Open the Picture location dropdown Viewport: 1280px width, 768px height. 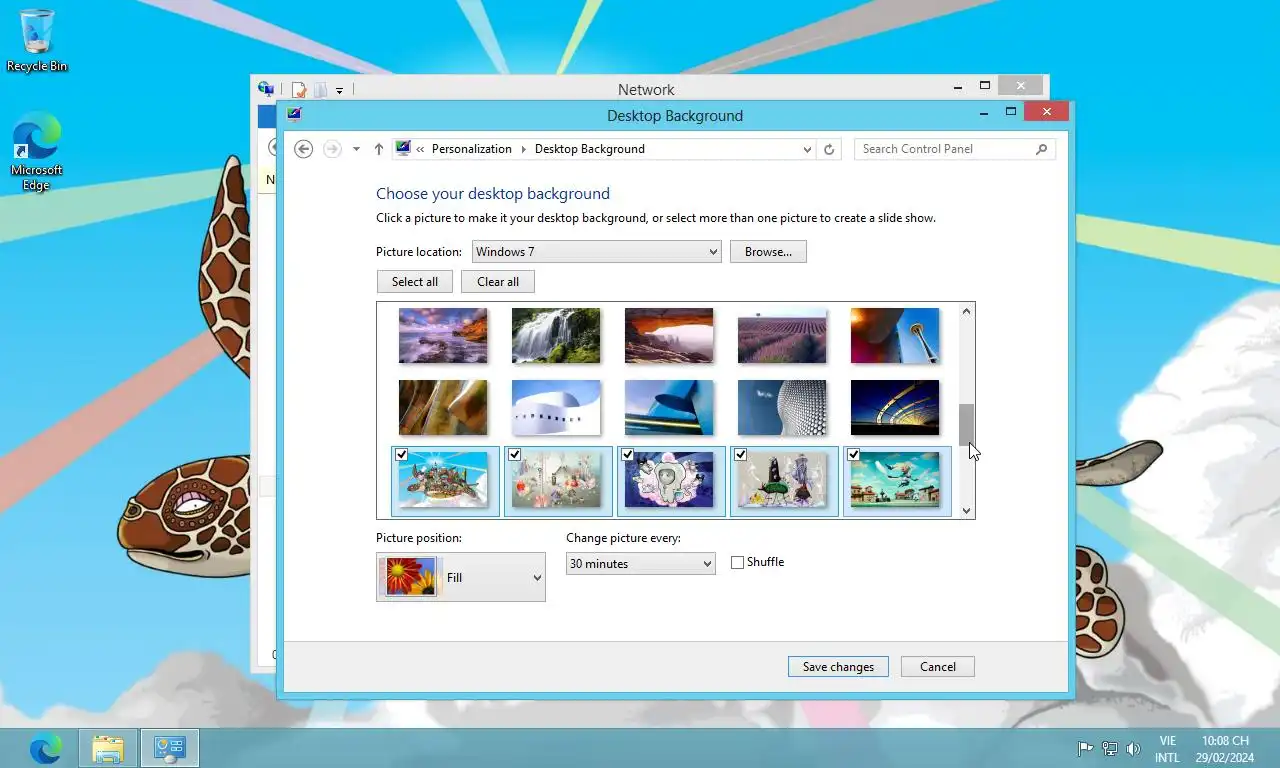pos(596,252)
